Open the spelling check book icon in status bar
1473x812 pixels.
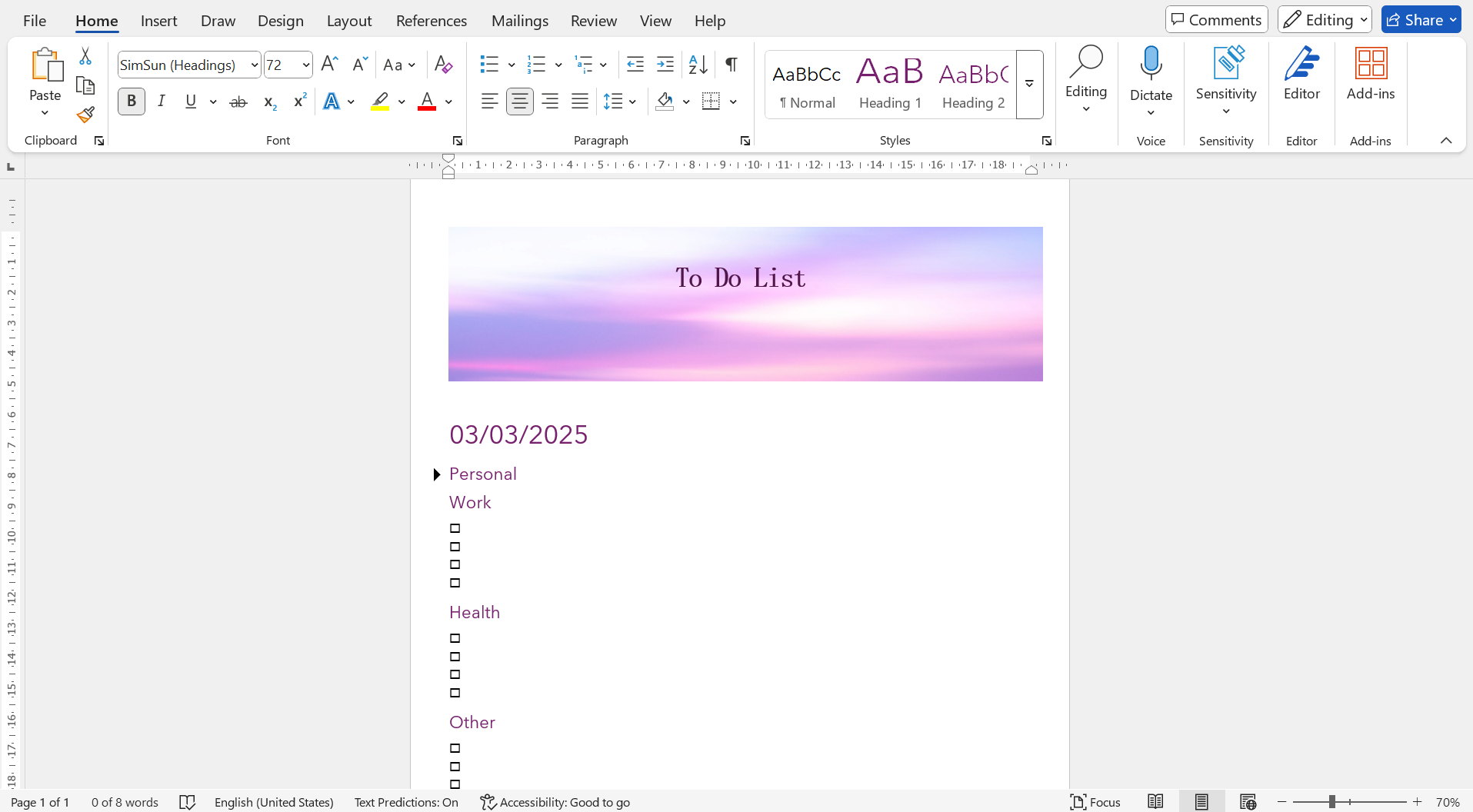pos(187,802)
